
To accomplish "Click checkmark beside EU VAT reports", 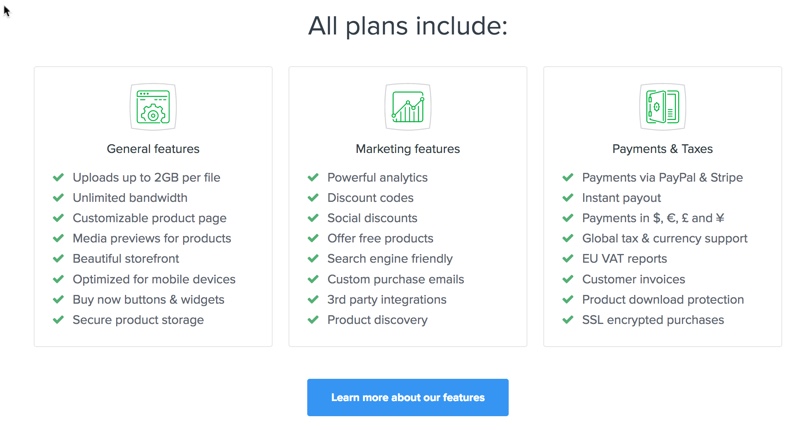I will [568, 259].
